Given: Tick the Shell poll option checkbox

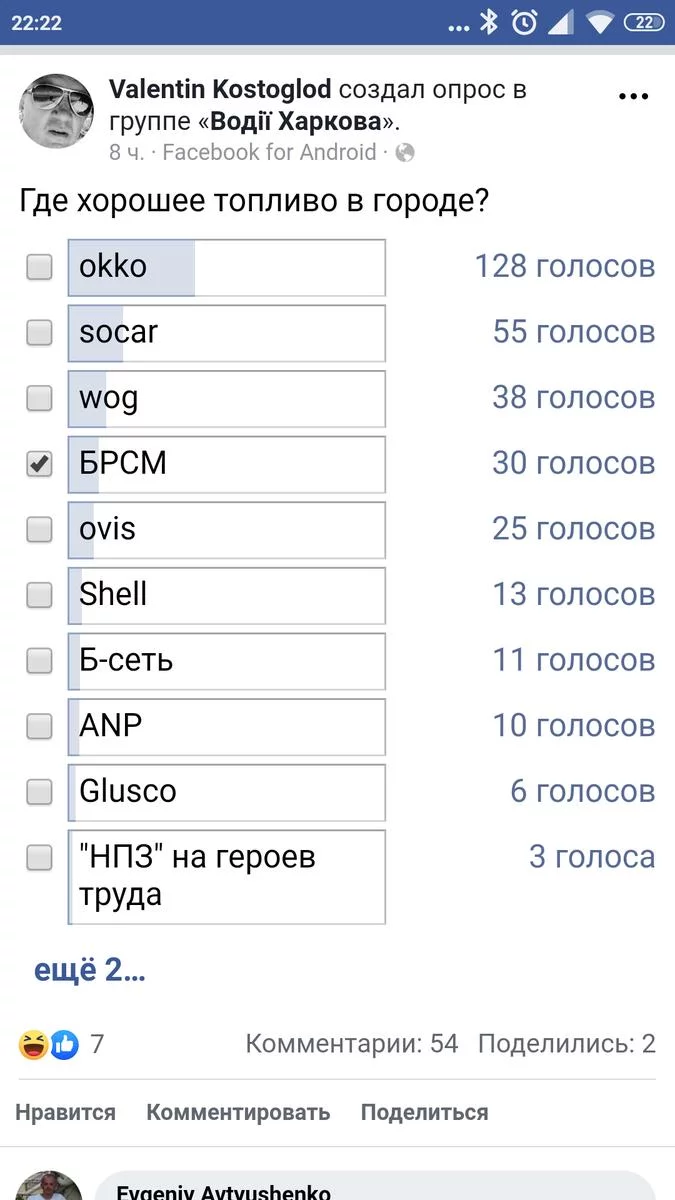Looking at the screenshot, I should pos(39,595).
